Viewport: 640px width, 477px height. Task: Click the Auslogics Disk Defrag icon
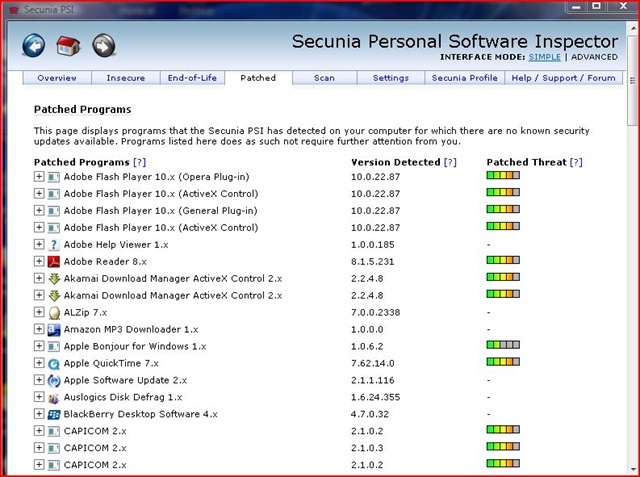53,397
